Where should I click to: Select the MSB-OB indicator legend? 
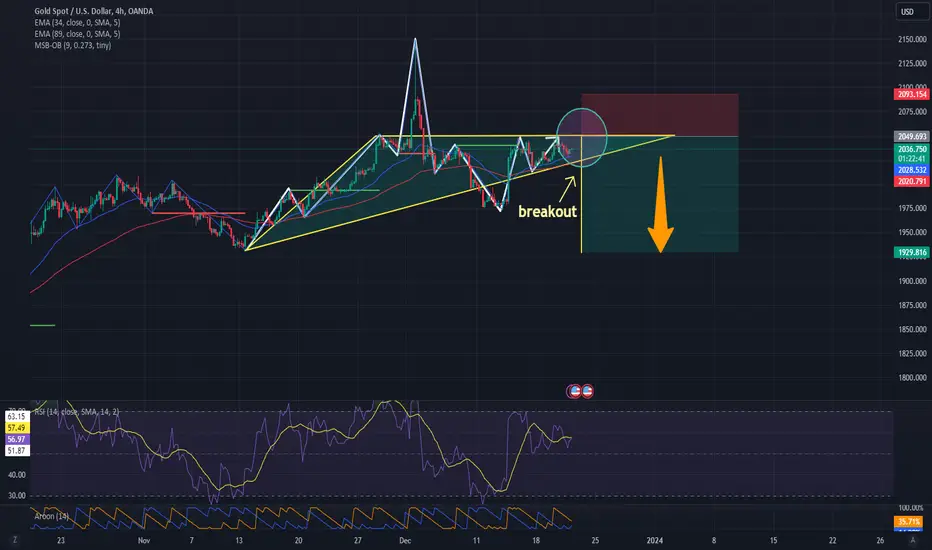73,45
